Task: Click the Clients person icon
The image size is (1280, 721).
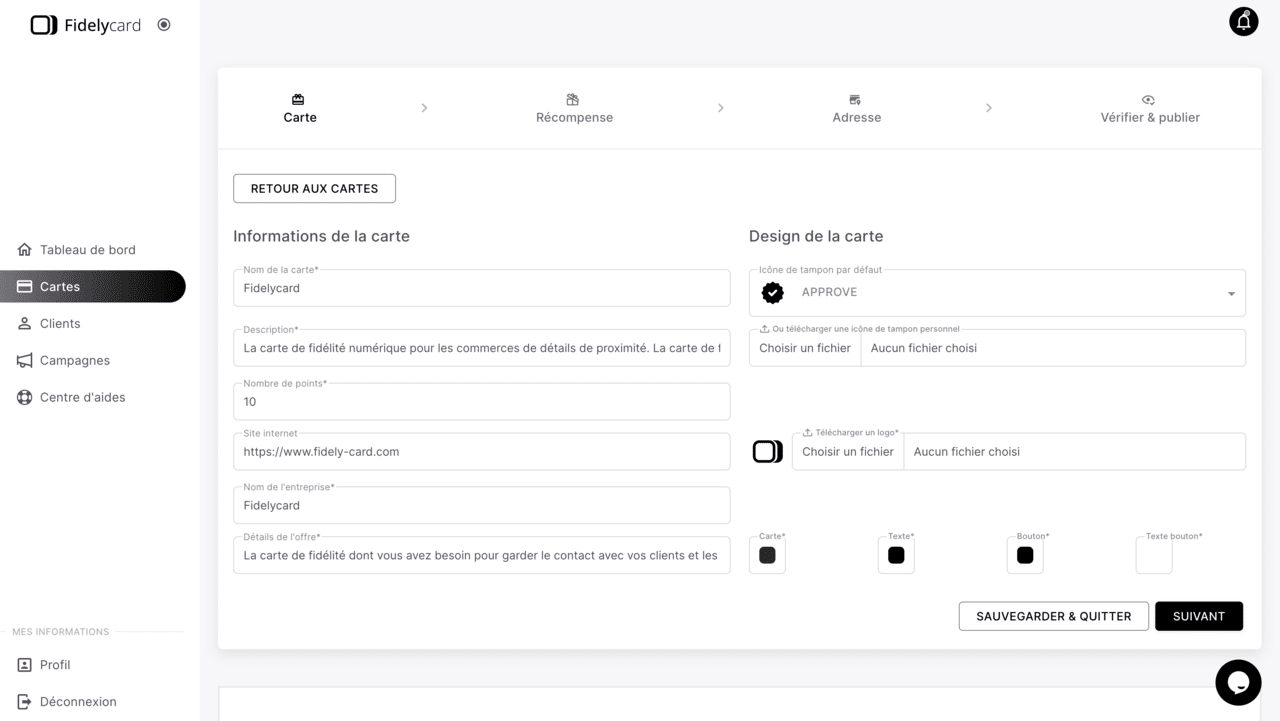Action: tap(25, 324)
